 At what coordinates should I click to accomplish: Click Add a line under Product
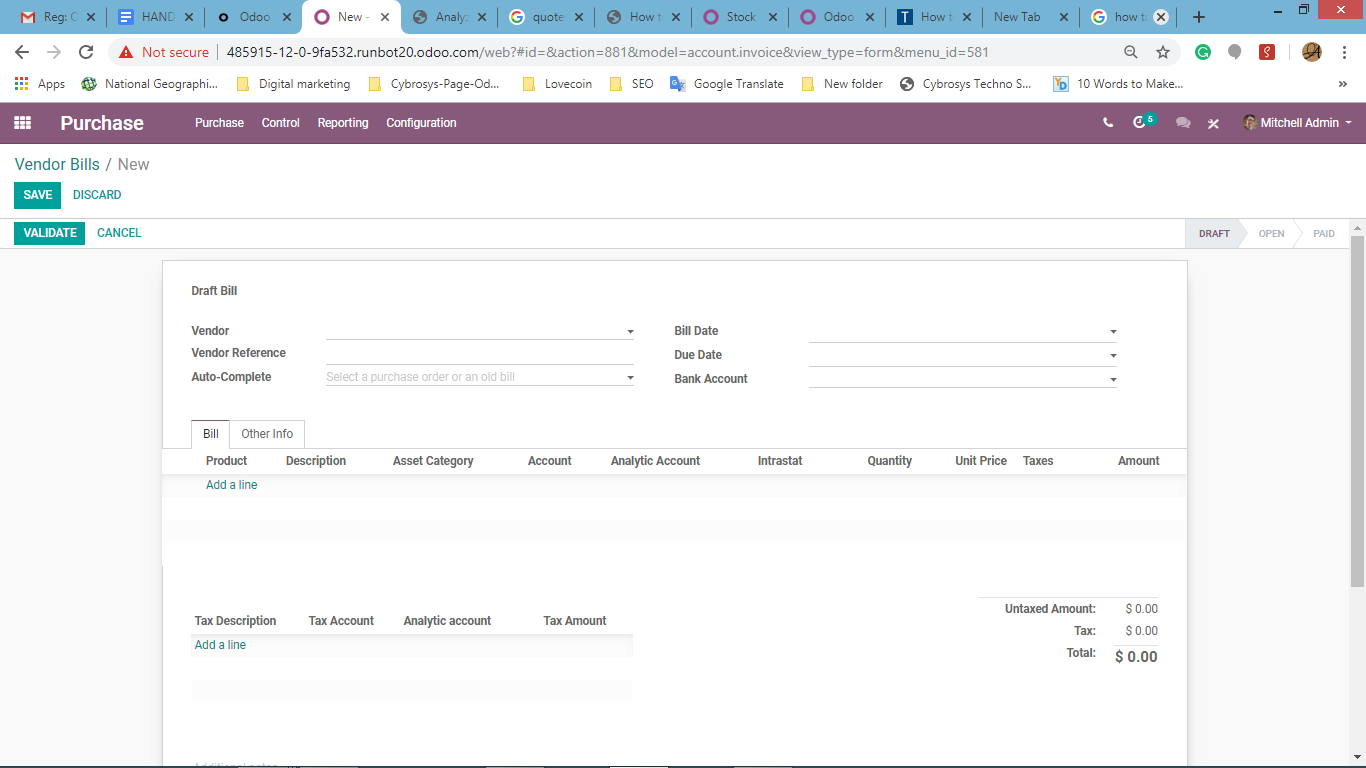pos(232,485)
